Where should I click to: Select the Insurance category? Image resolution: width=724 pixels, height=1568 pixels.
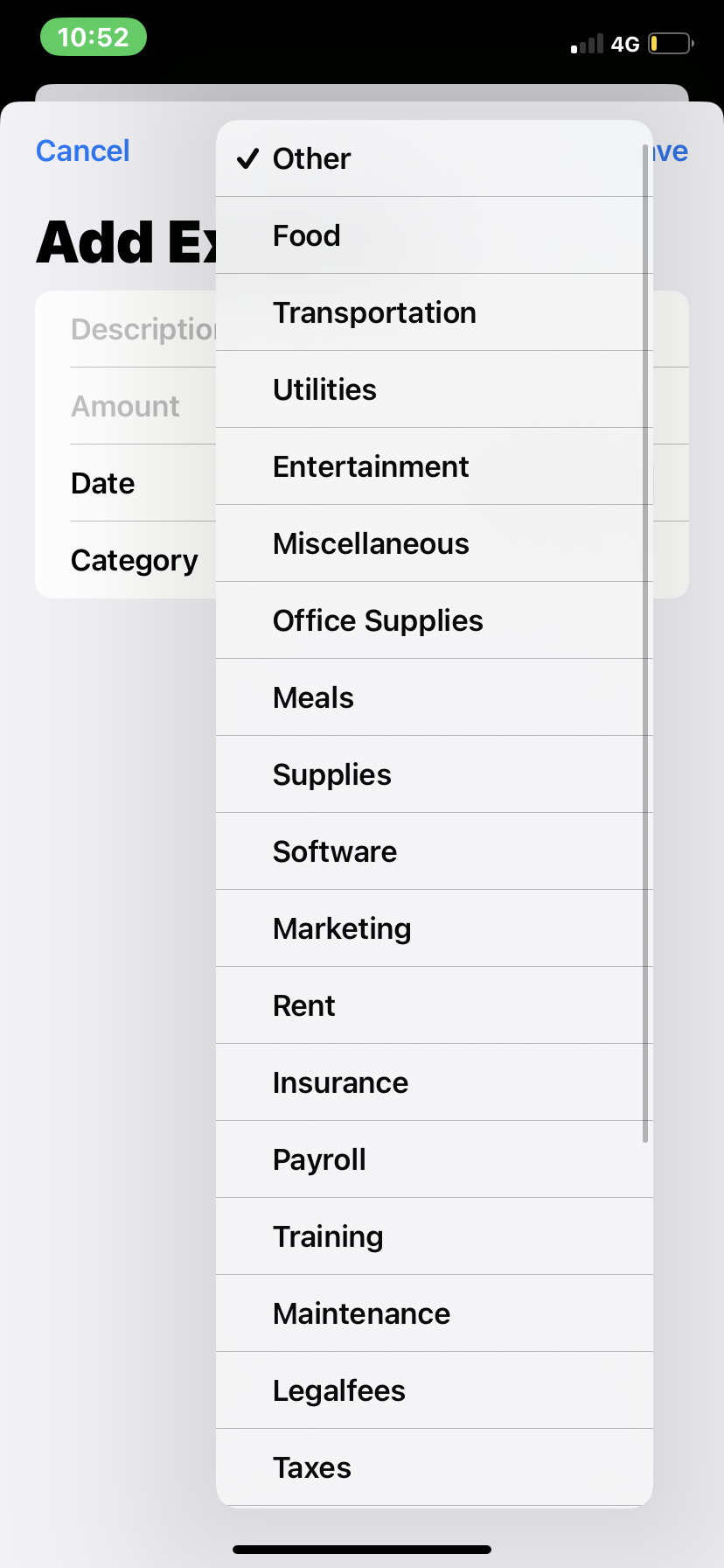[434, 1082]
